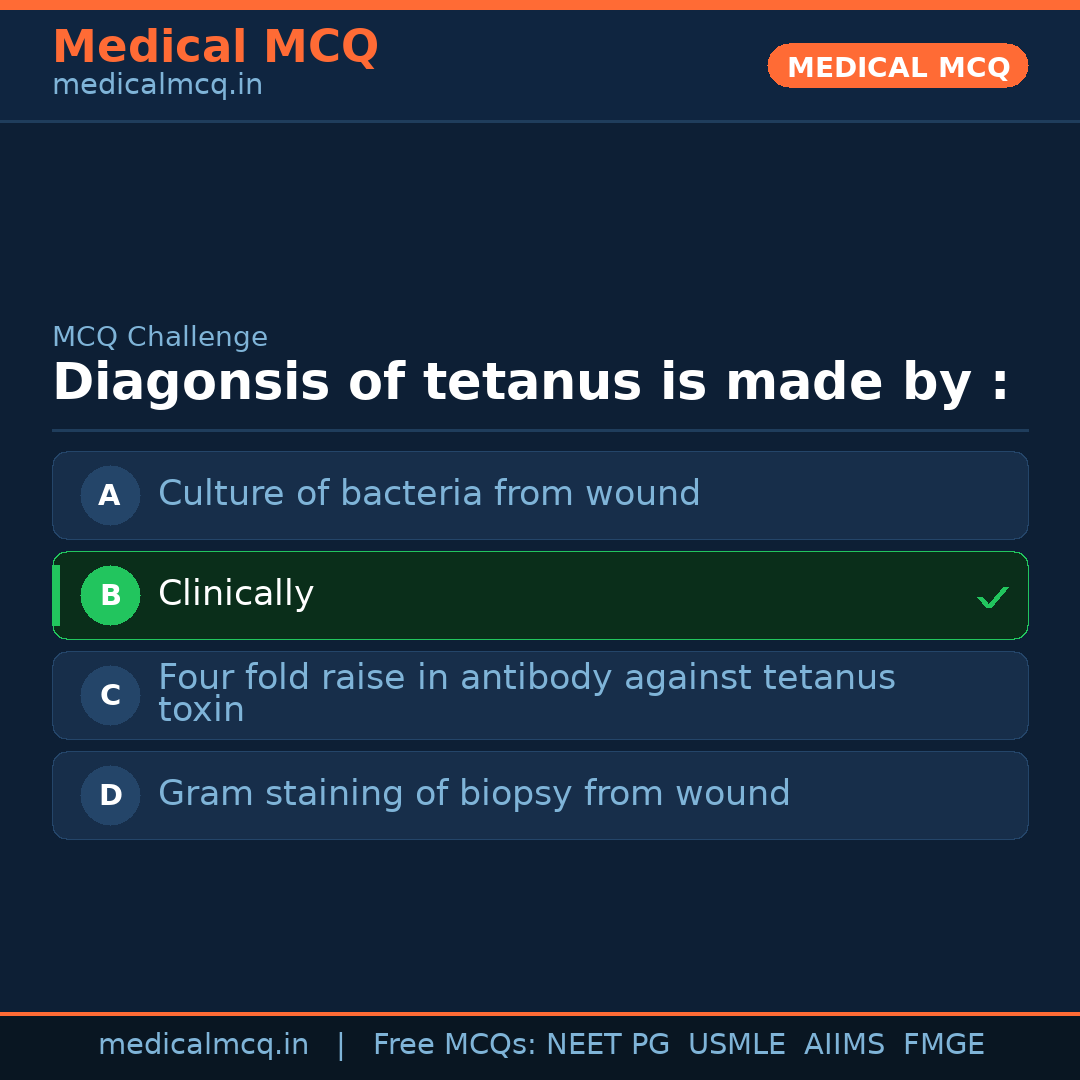The width and height of the screenshot is (1080, 1080).
Task: Pick the D letter circle
Action: click(x=110, y=795)
